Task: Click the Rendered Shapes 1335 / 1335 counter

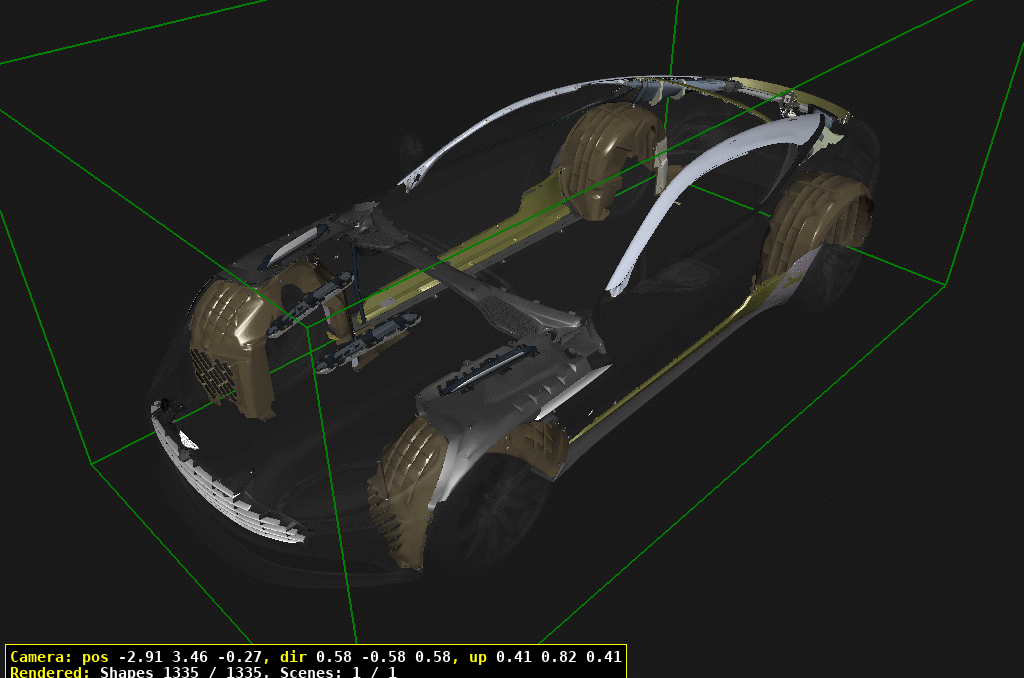Action: [170, 672]
